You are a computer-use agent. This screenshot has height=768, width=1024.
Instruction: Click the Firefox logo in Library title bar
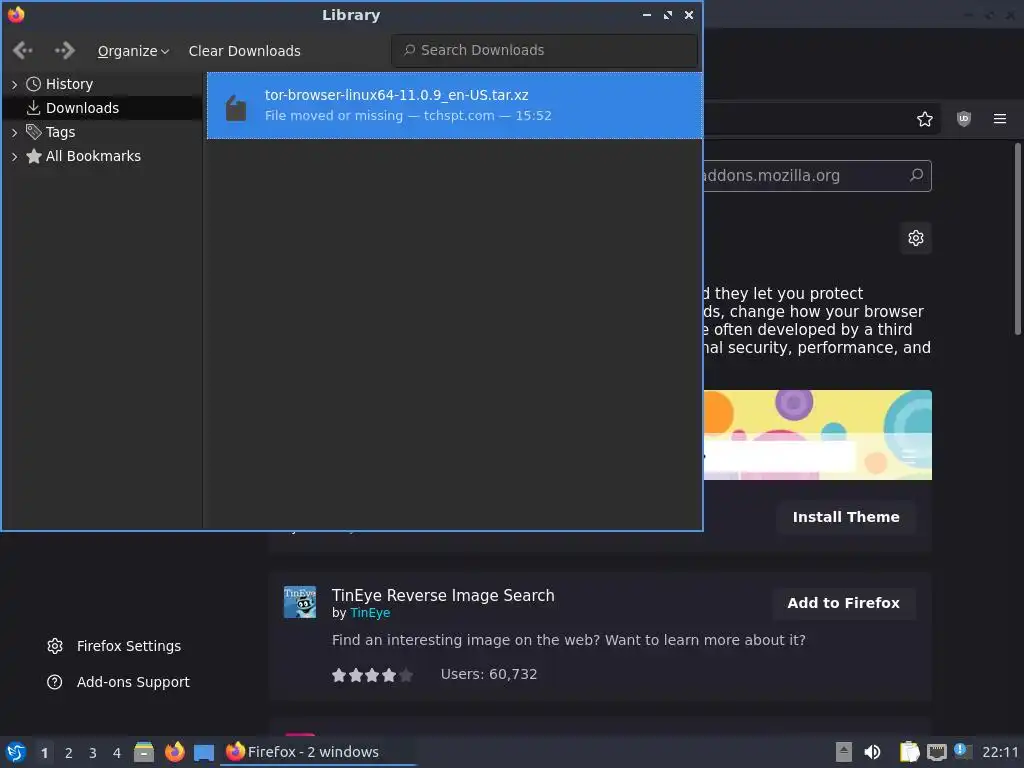pos(16,14)
